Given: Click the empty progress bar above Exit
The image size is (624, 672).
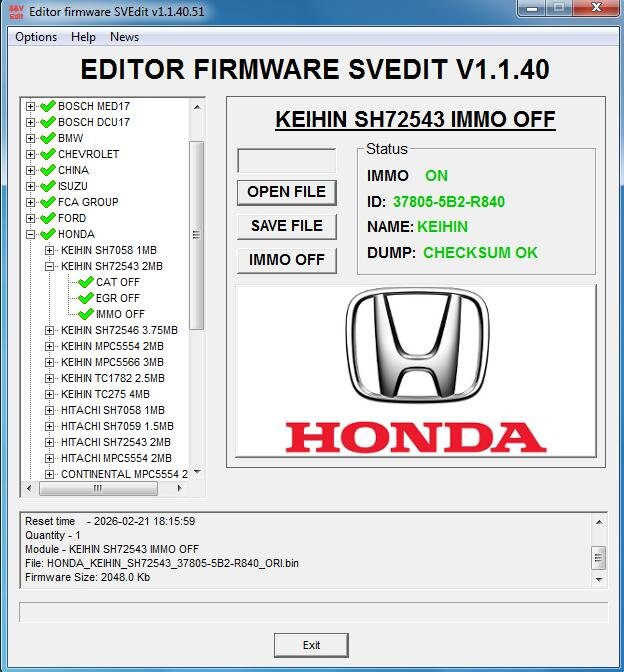Looking at the screenshot, I should point(313,612).
